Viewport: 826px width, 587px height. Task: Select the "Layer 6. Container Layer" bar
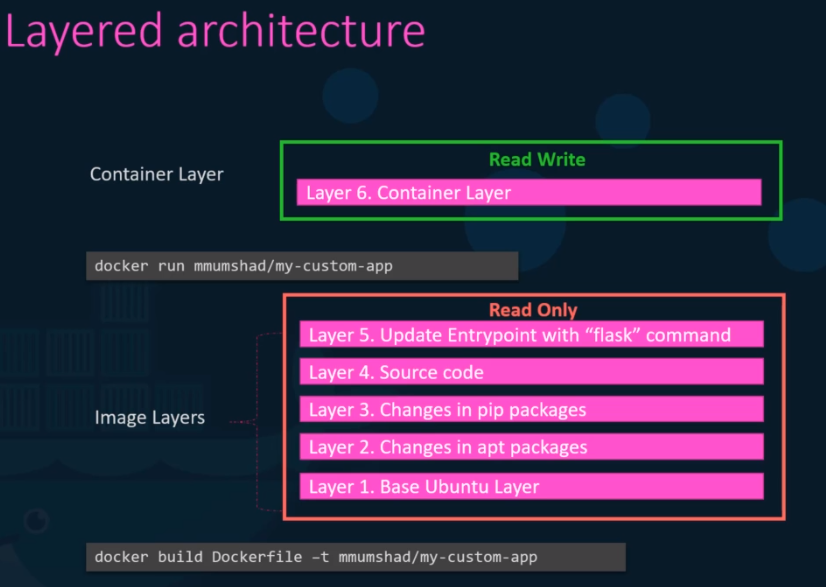[x=529, y=192]
